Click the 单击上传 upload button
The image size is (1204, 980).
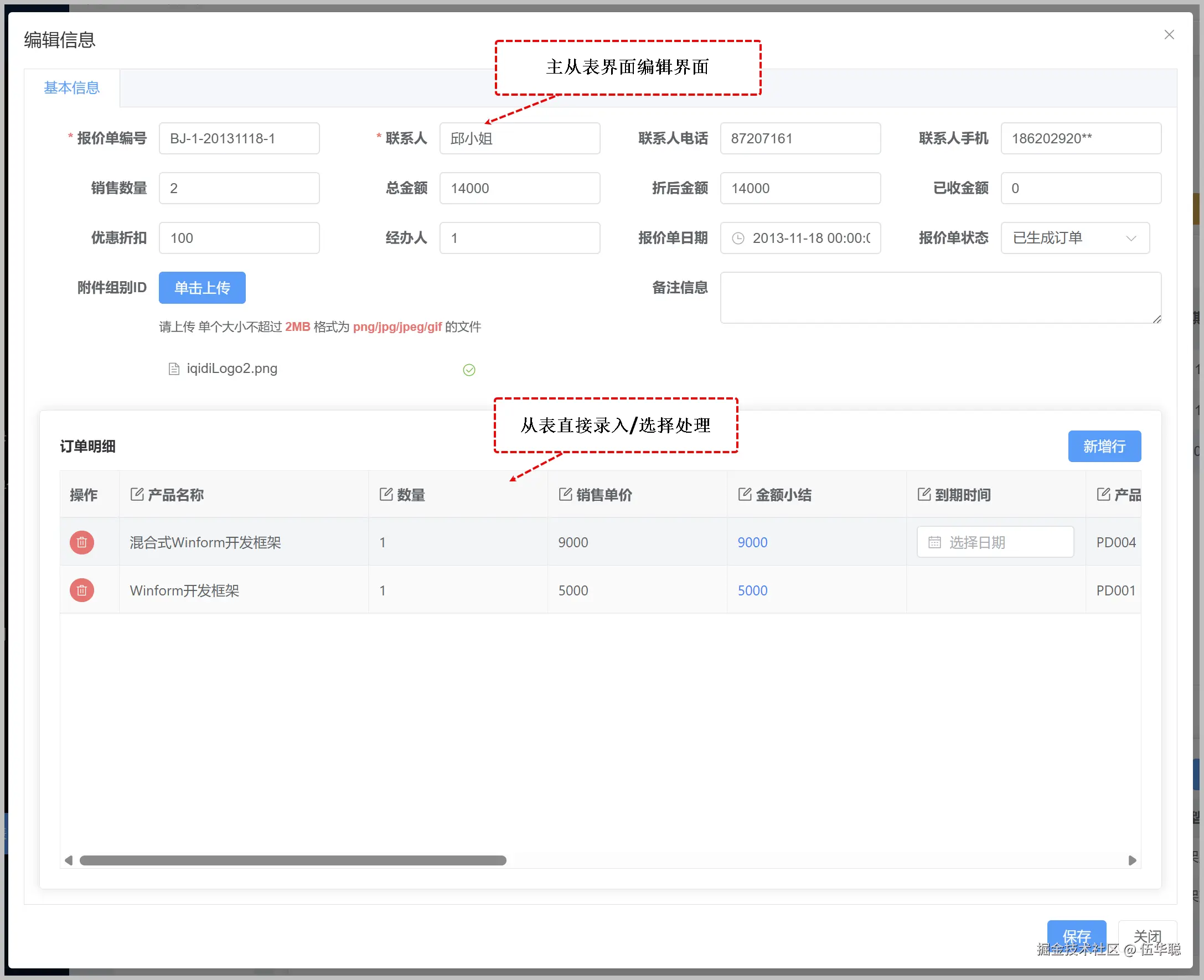[202, 288]
